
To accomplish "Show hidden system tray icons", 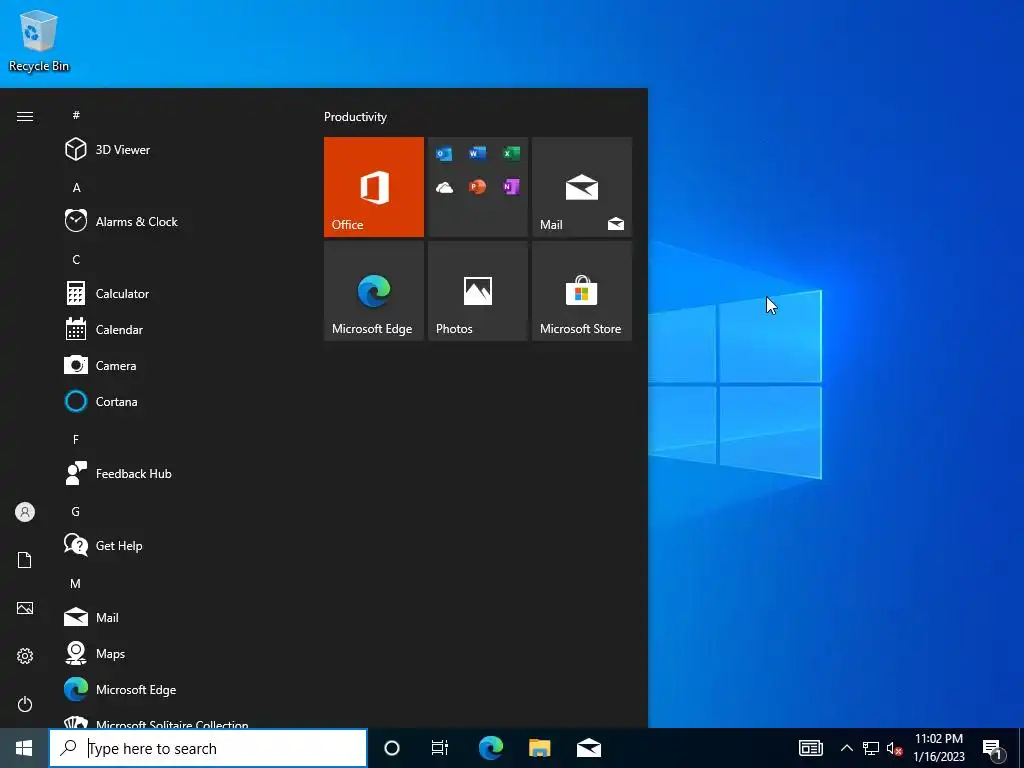I will 846,748.
